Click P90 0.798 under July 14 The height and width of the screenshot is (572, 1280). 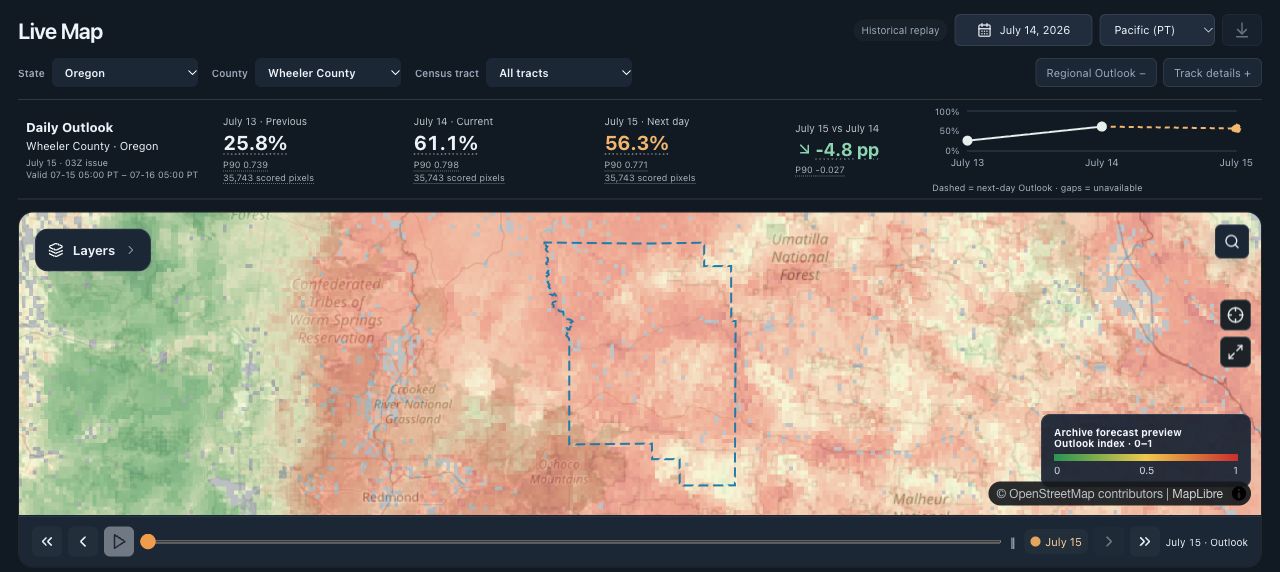tap(436, 165)
